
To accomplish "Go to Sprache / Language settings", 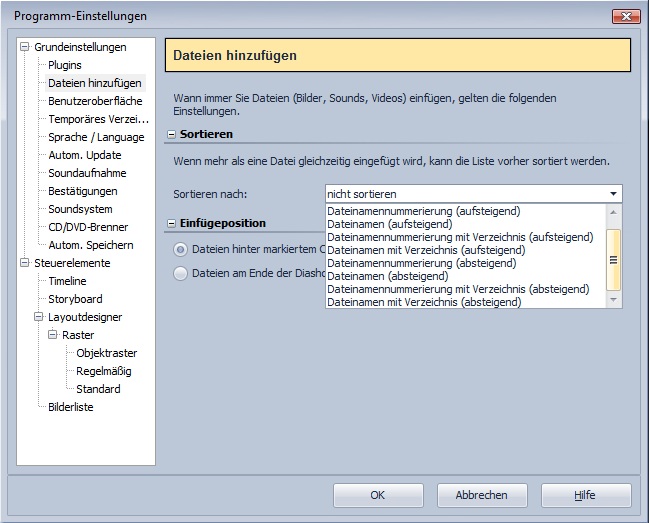I will (x=96, y=137).
